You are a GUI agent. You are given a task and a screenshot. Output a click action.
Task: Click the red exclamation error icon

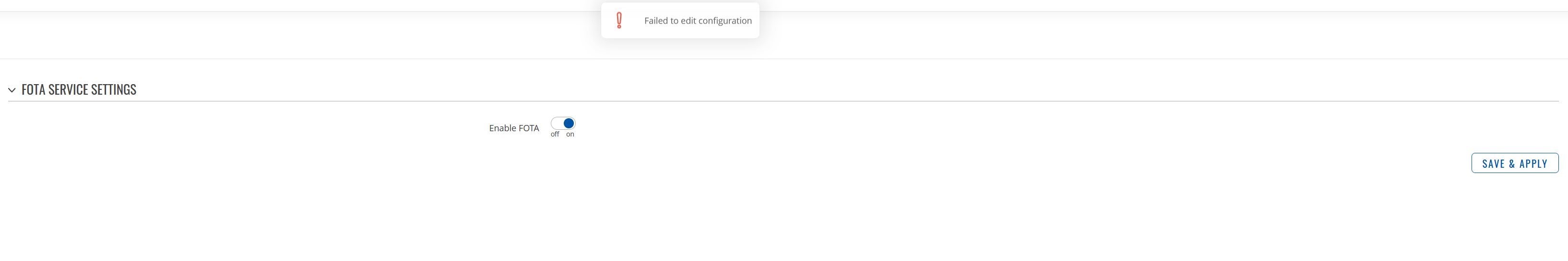point(619,20)
